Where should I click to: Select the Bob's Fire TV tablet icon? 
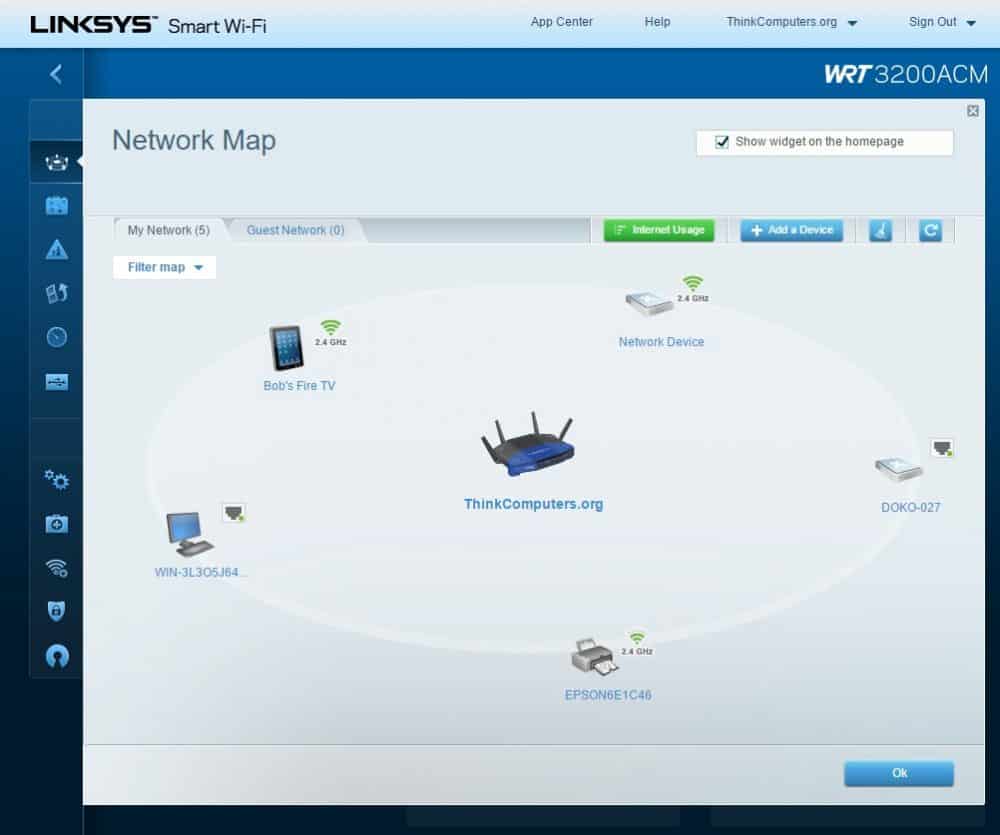(x=286, y=348)
